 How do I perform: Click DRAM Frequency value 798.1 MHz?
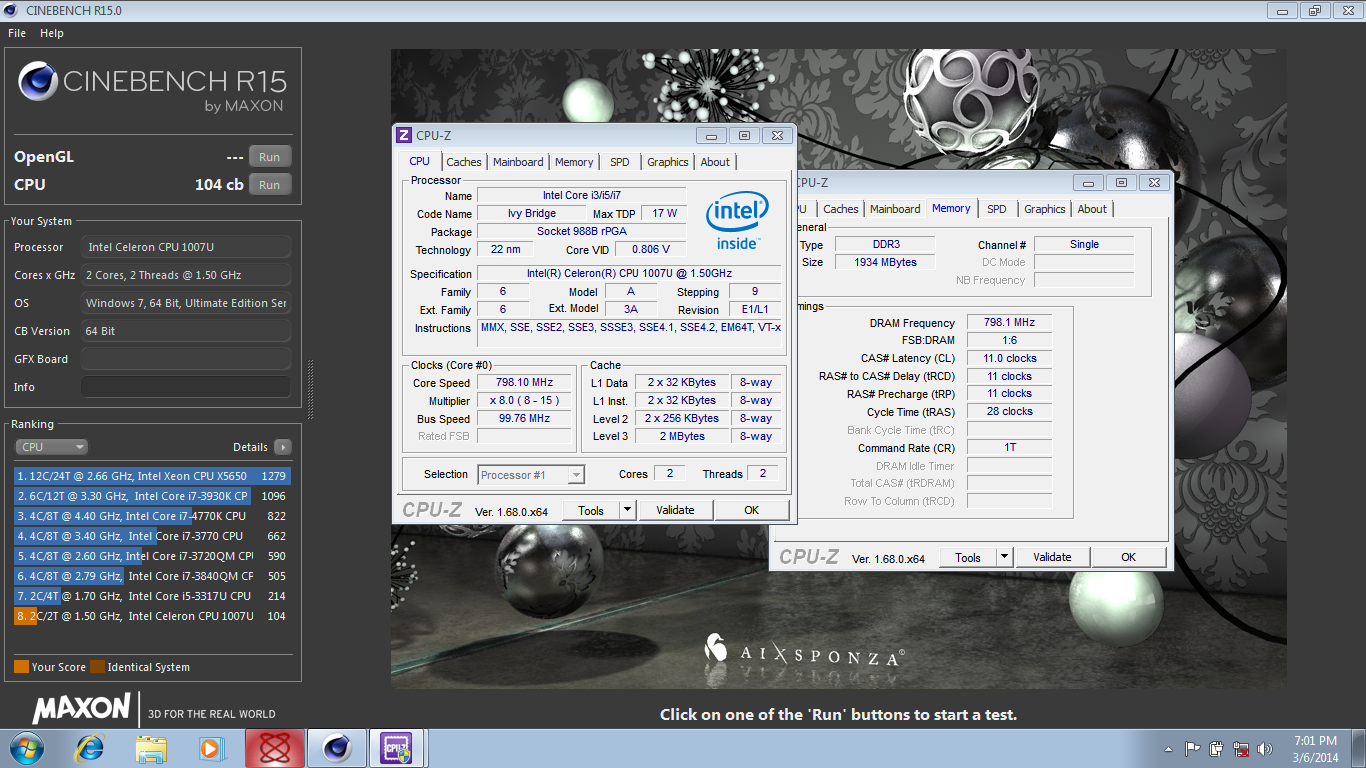coord(1009,323)
